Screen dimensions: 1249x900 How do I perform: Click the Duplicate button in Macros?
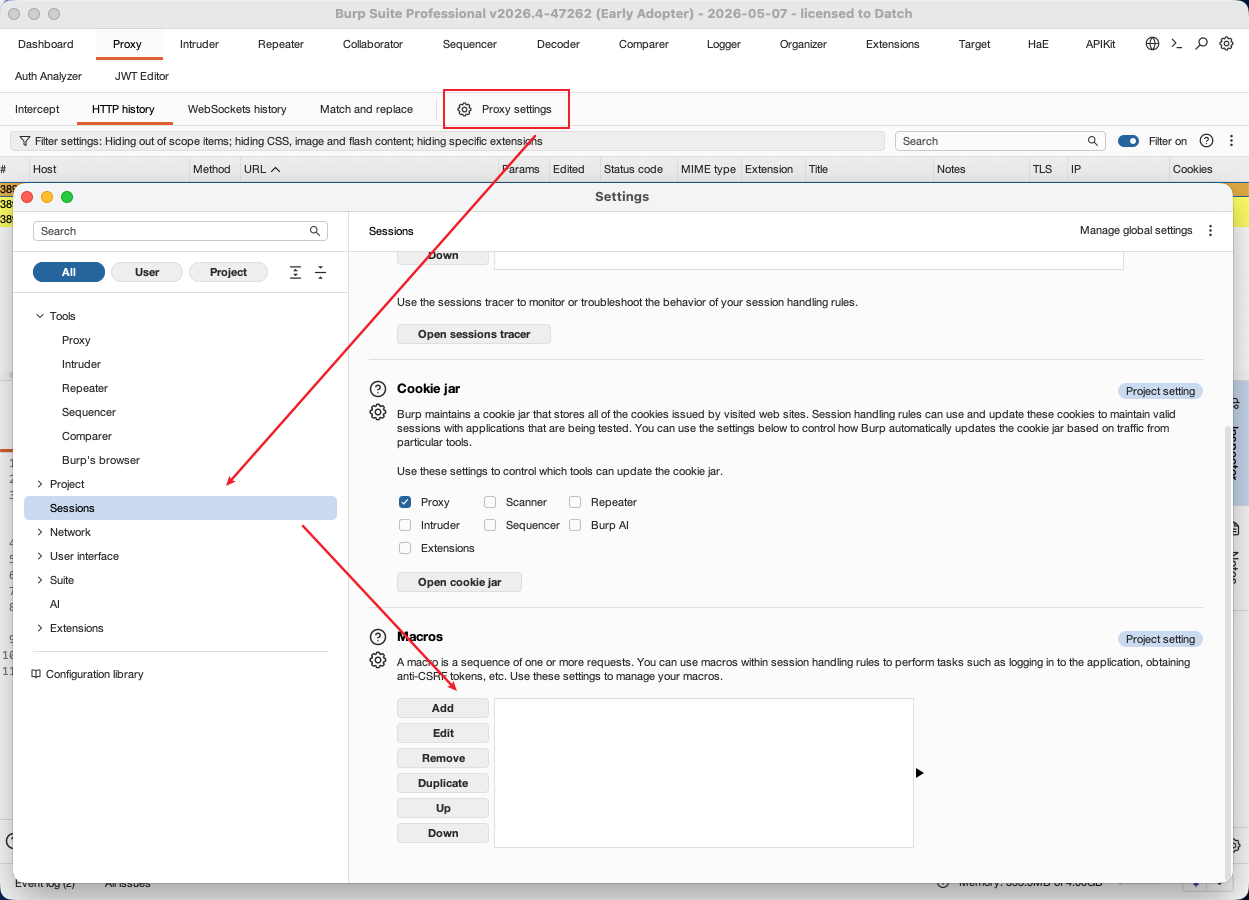[443, 783]
